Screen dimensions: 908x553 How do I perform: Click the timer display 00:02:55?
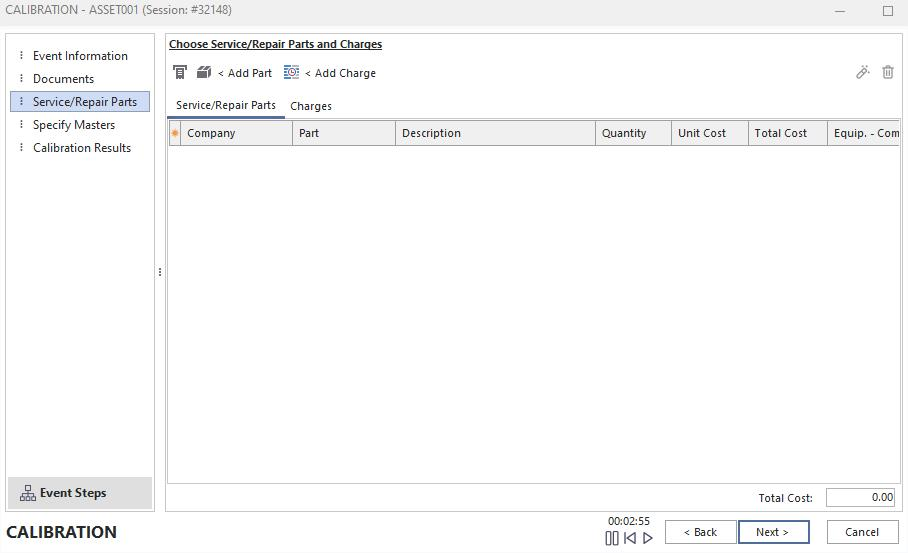tap(629, 521)
